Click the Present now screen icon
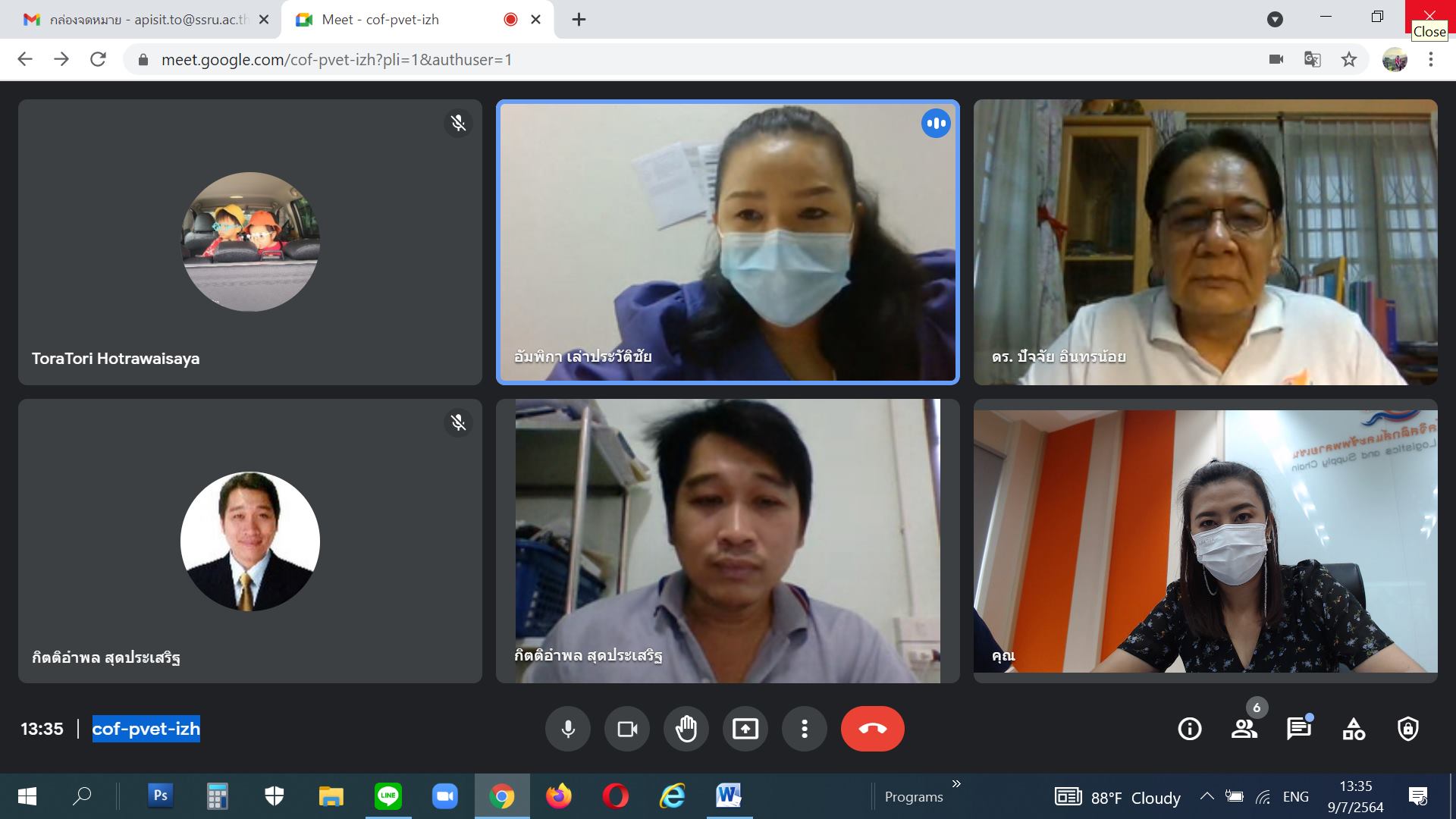 tap(745, 729)
